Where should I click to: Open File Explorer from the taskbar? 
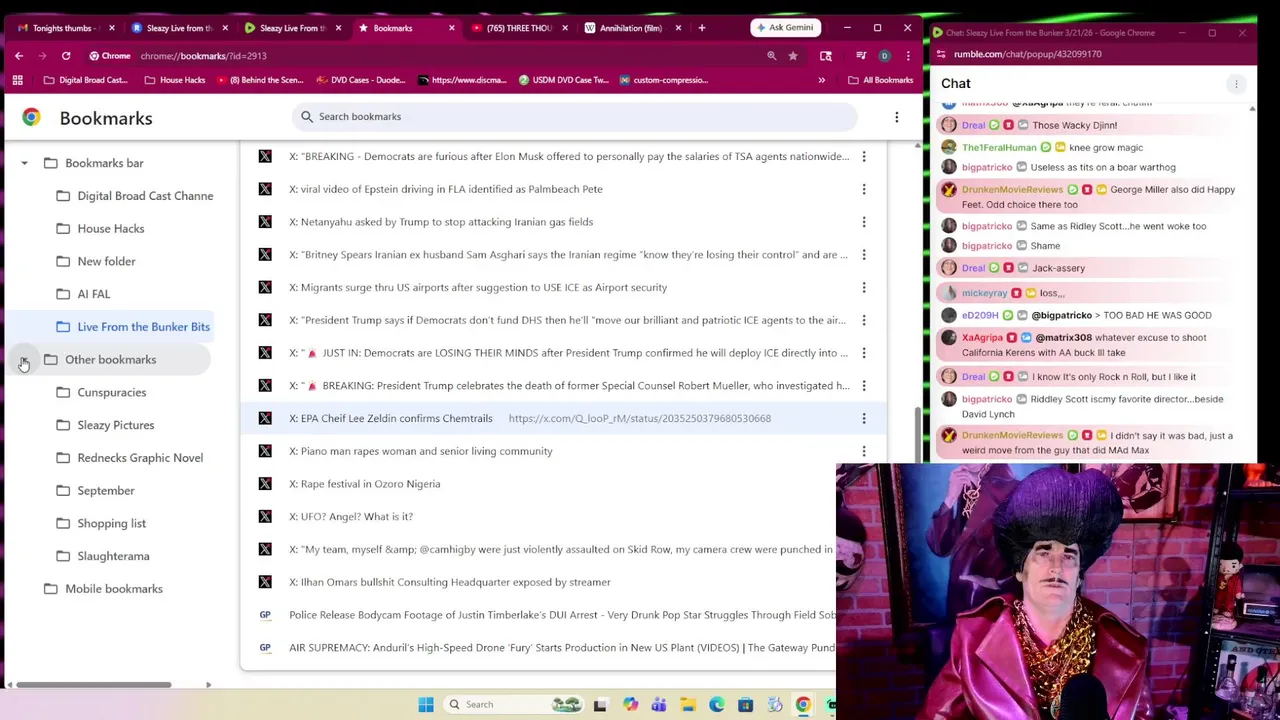tap(688, 704)
